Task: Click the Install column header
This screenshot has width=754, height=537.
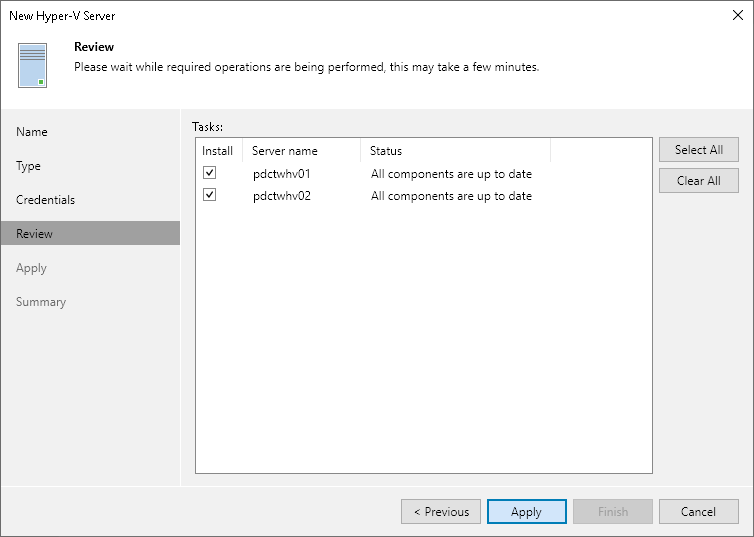Action: 219,150
